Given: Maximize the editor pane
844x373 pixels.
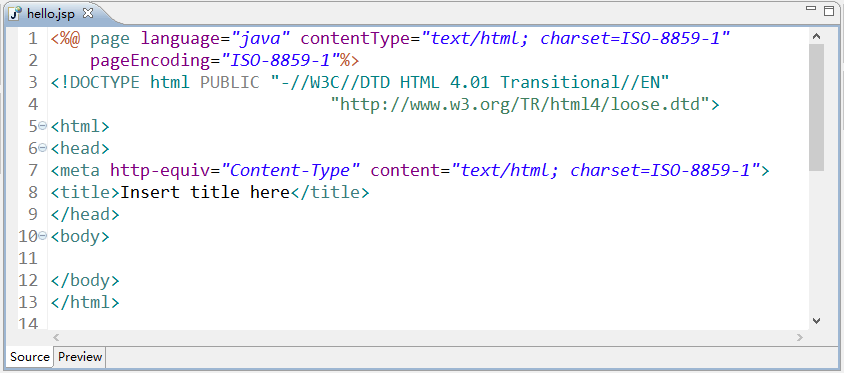Looking at the screenshot, I should point(829,11).
